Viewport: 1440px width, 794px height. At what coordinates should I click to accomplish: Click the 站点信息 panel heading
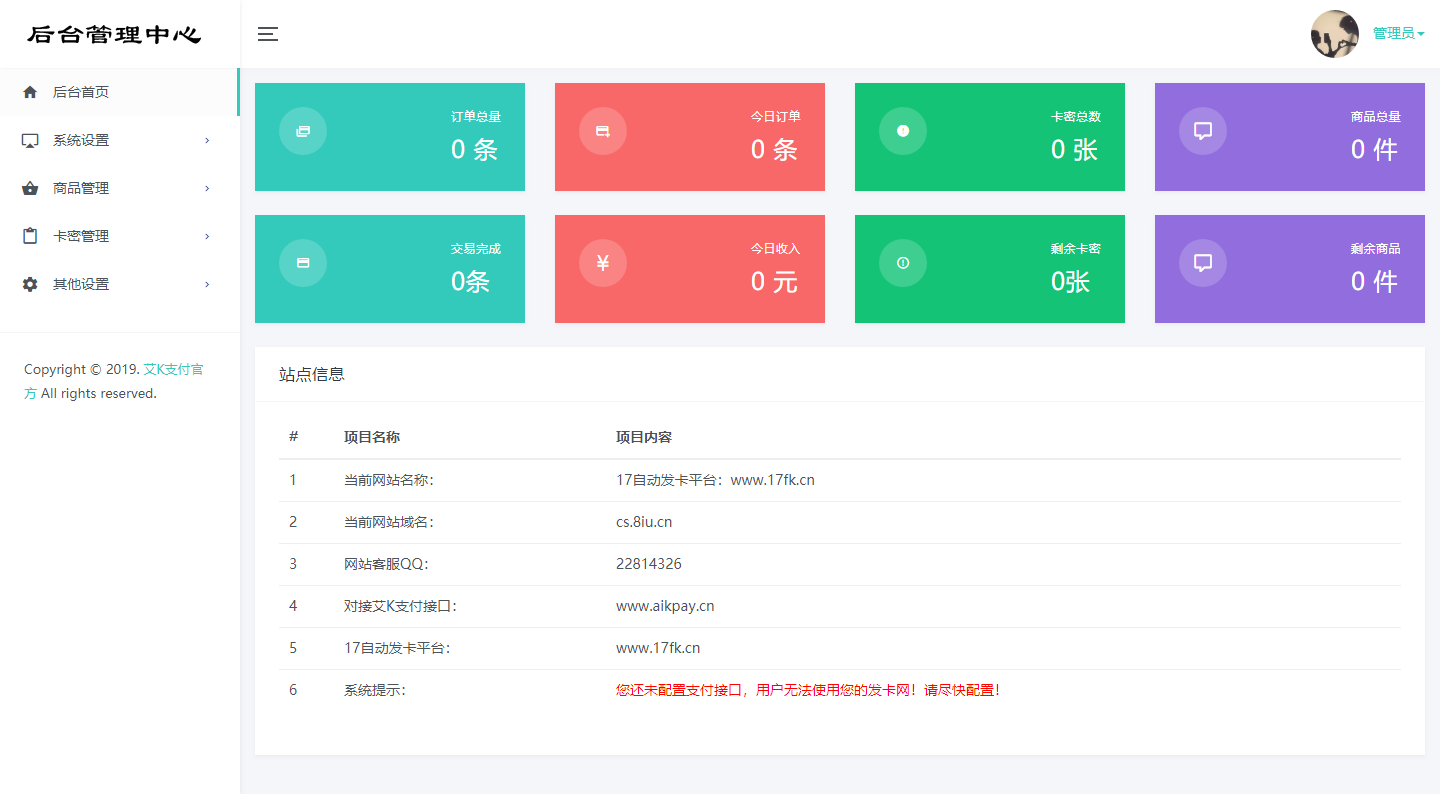point(312,375)
